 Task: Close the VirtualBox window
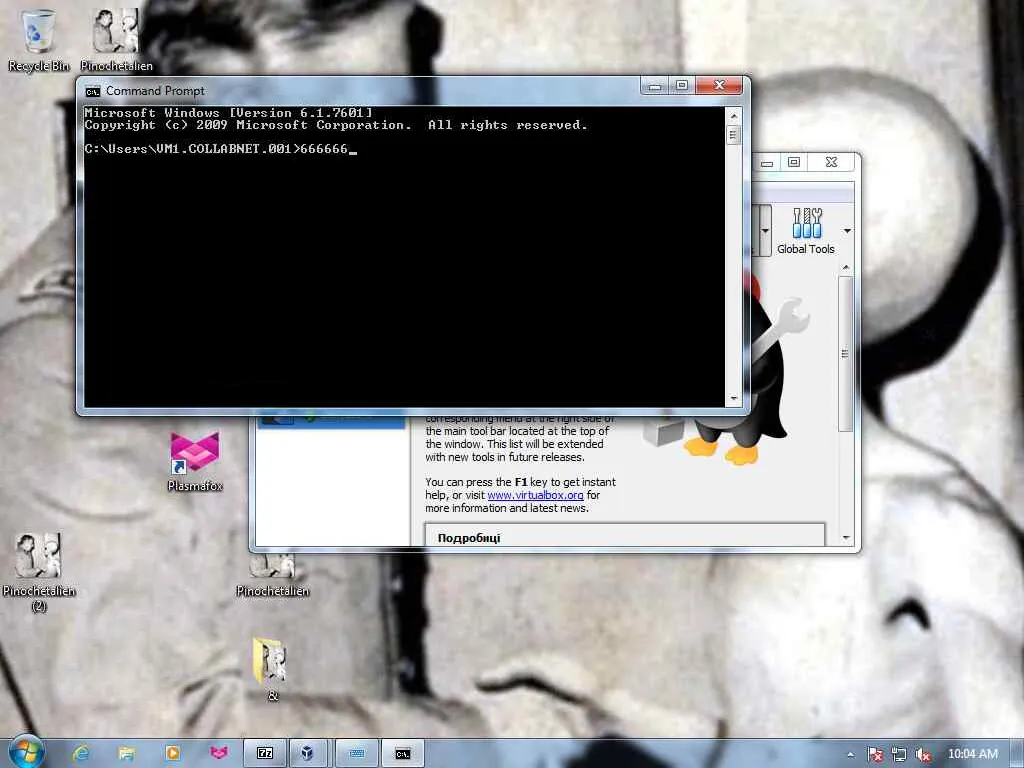point(831,162)
